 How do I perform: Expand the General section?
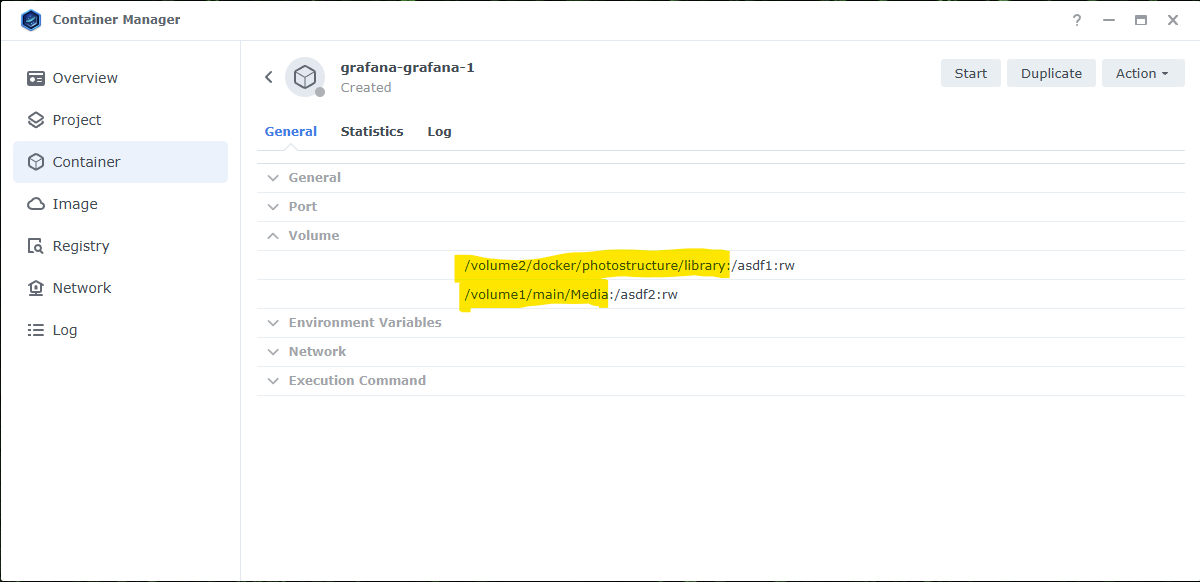pos(314,178)
